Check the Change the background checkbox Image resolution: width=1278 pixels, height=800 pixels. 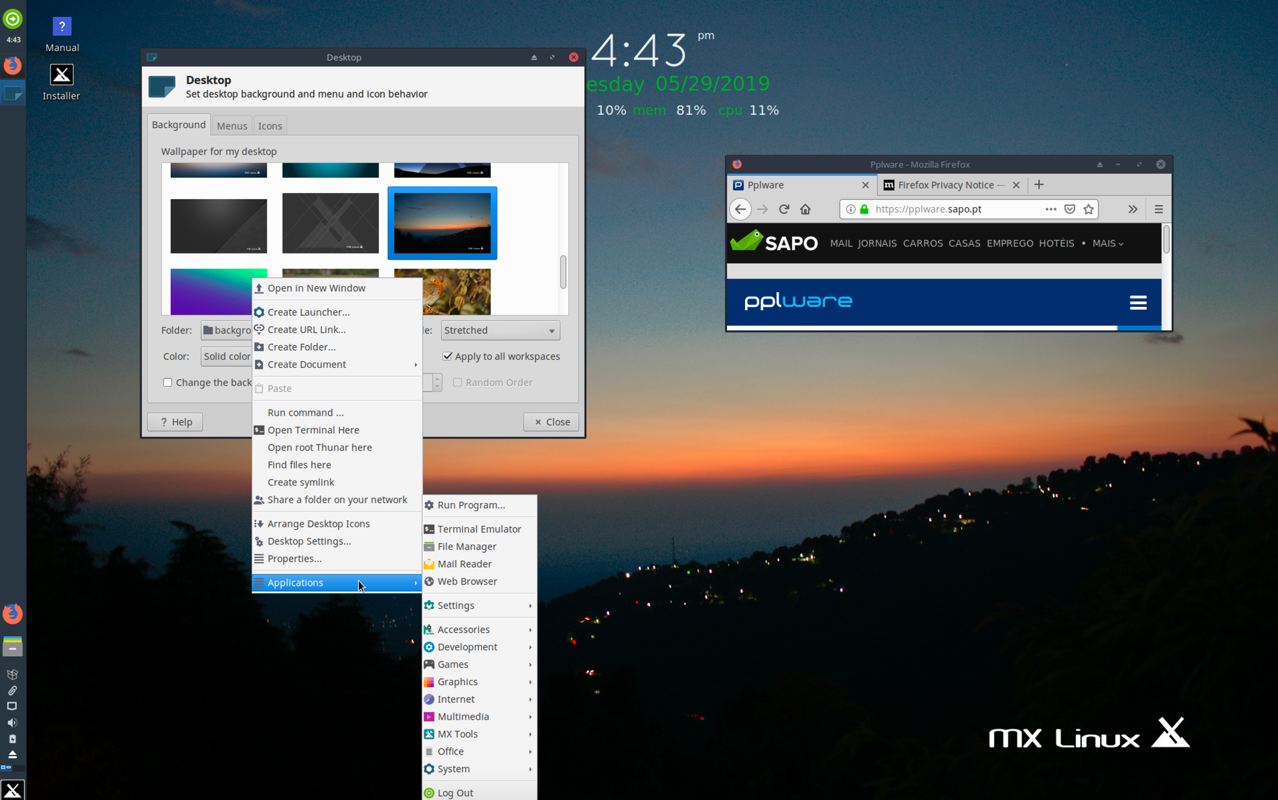tap(167, 382)
